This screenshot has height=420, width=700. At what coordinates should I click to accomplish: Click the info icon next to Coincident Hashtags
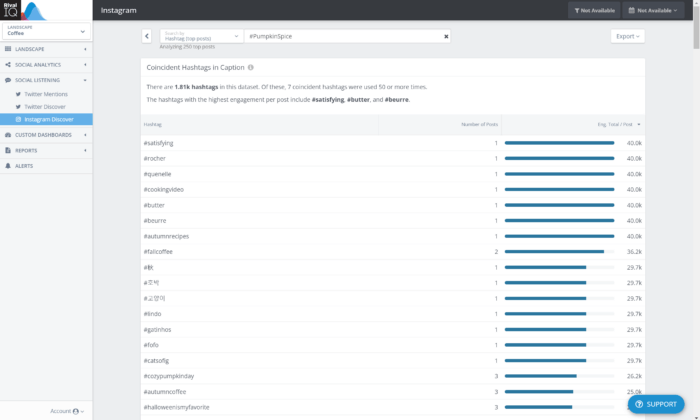[251, 68]
